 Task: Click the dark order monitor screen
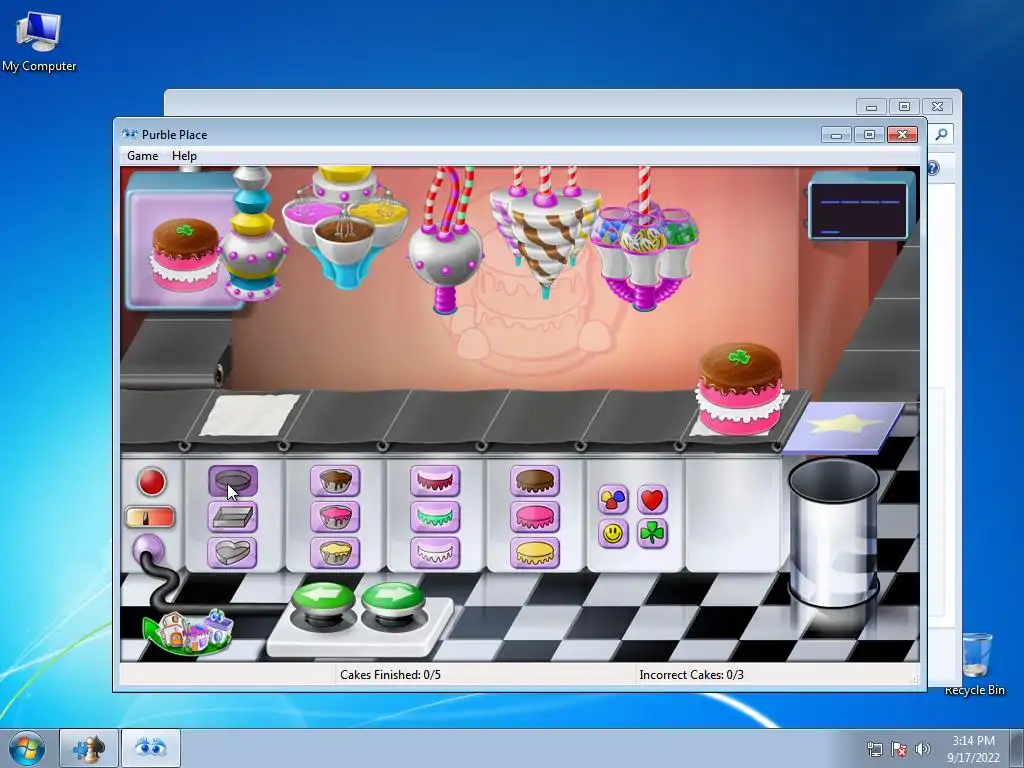(x=860, y=210)
